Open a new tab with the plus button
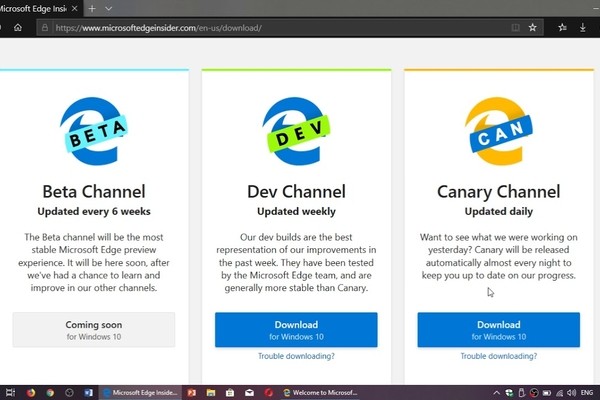Screen dimensions: 600x400 [x=92, y=8]
